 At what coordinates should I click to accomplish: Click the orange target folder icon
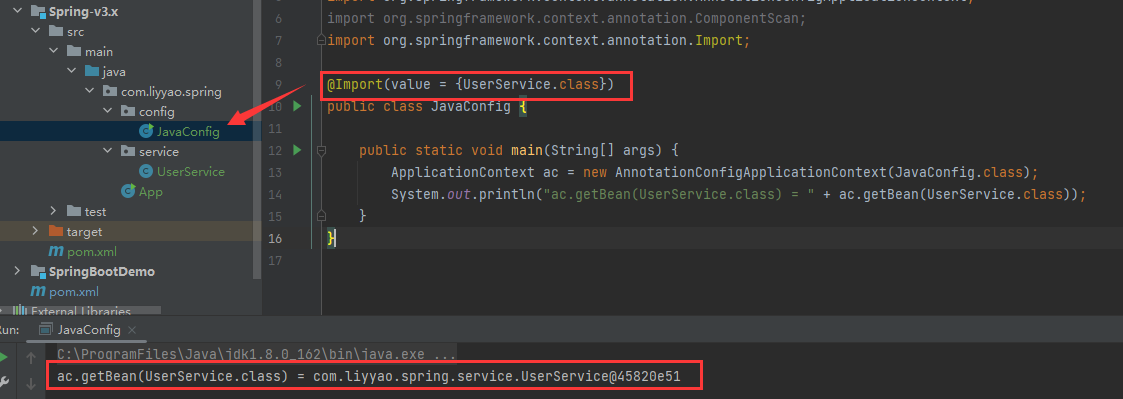point(56,231)
